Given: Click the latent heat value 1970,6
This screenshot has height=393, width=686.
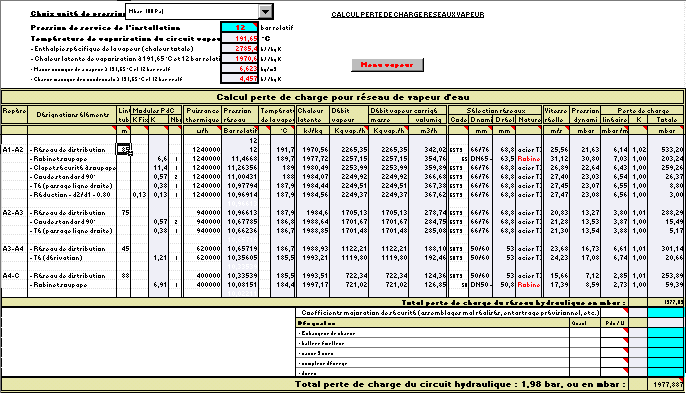Looking at the screenshot, I should [x=240, y=59].
